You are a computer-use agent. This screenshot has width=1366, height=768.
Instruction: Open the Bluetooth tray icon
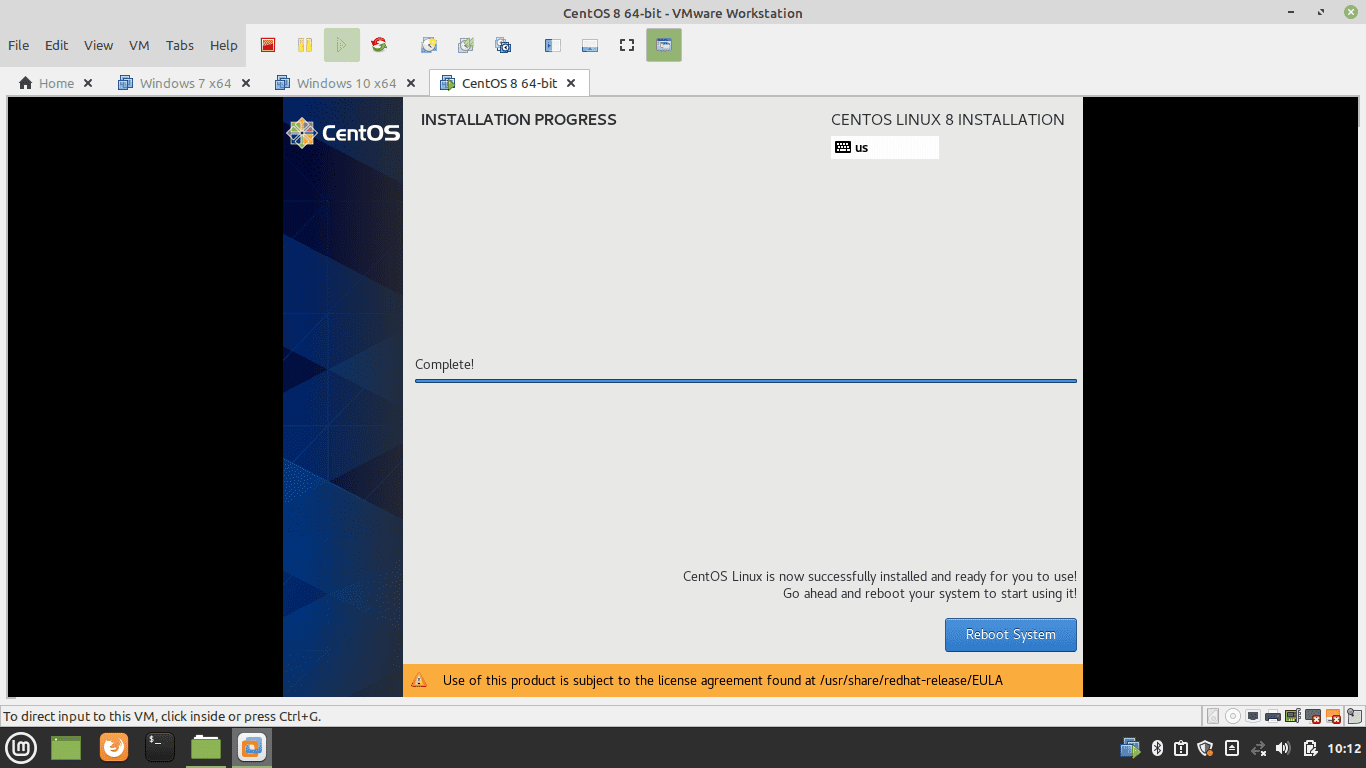click(x=1157, y=748)
